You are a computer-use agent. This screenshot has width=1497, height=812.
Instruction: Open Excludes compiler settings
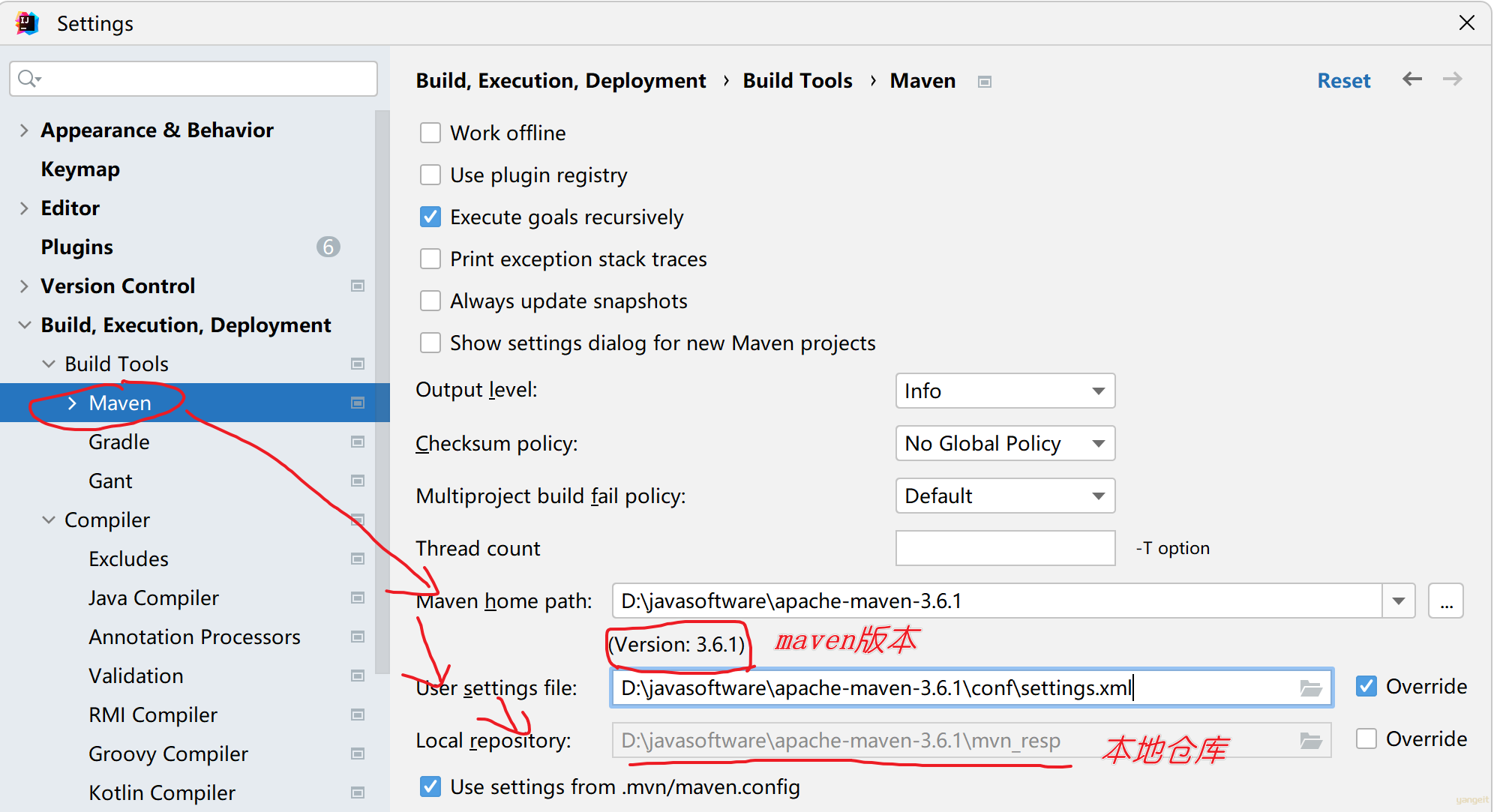point(128,559)
